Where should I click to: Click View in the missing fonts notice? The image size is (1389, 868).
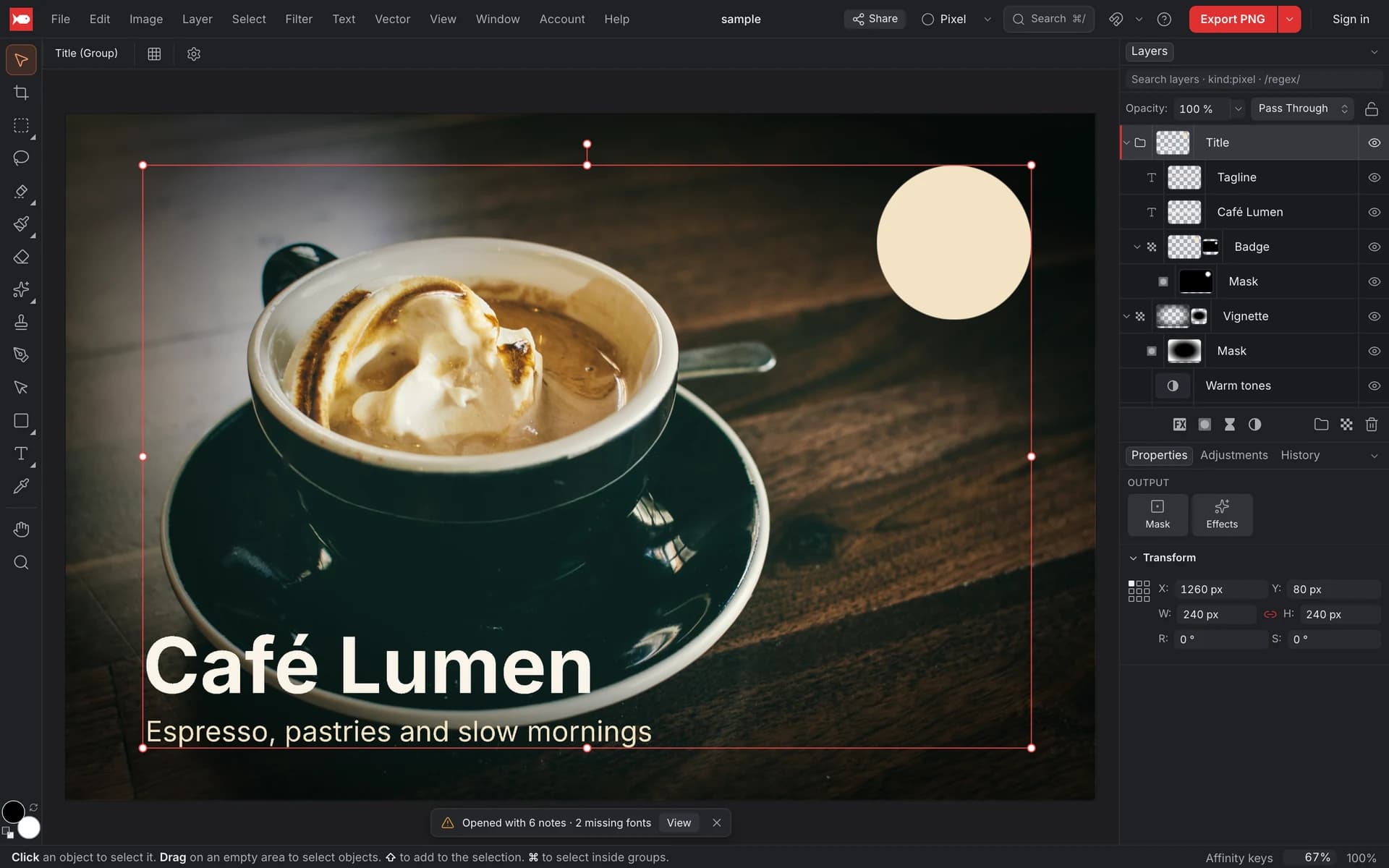click(x=679, y=822)
